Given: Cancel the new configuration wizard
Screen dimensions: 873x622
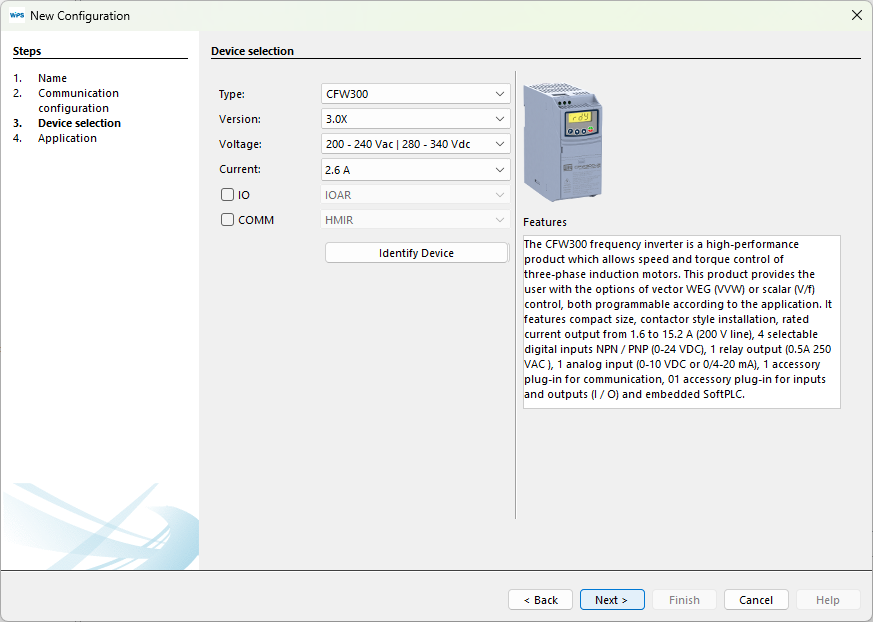Looking at the screenshot, I should [756, 600].
